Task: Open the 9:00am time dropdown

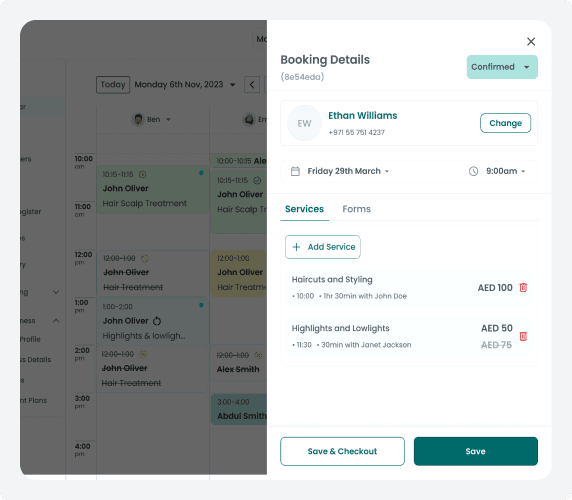Action: (x=506, y=171)
